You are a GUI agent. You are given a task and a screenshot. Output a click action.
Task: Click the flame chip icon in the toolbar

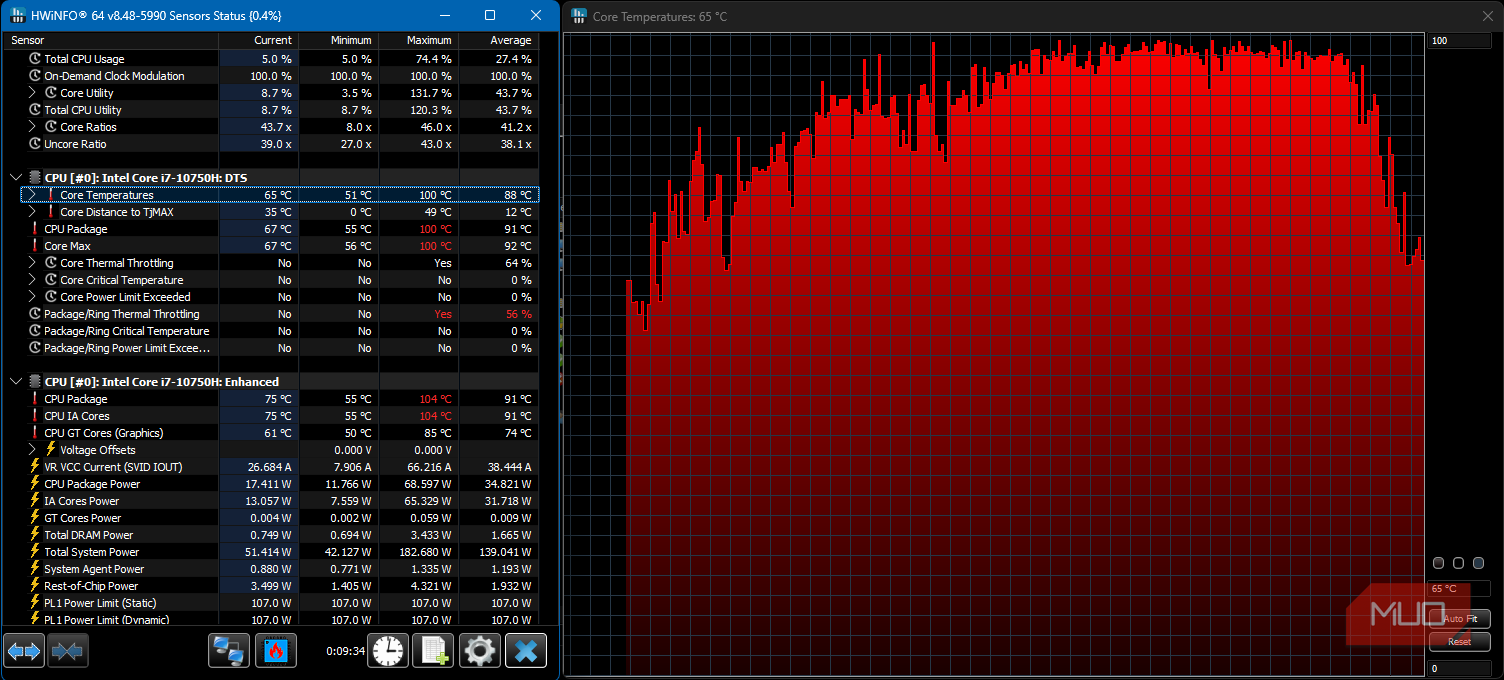tap(275, 651)
